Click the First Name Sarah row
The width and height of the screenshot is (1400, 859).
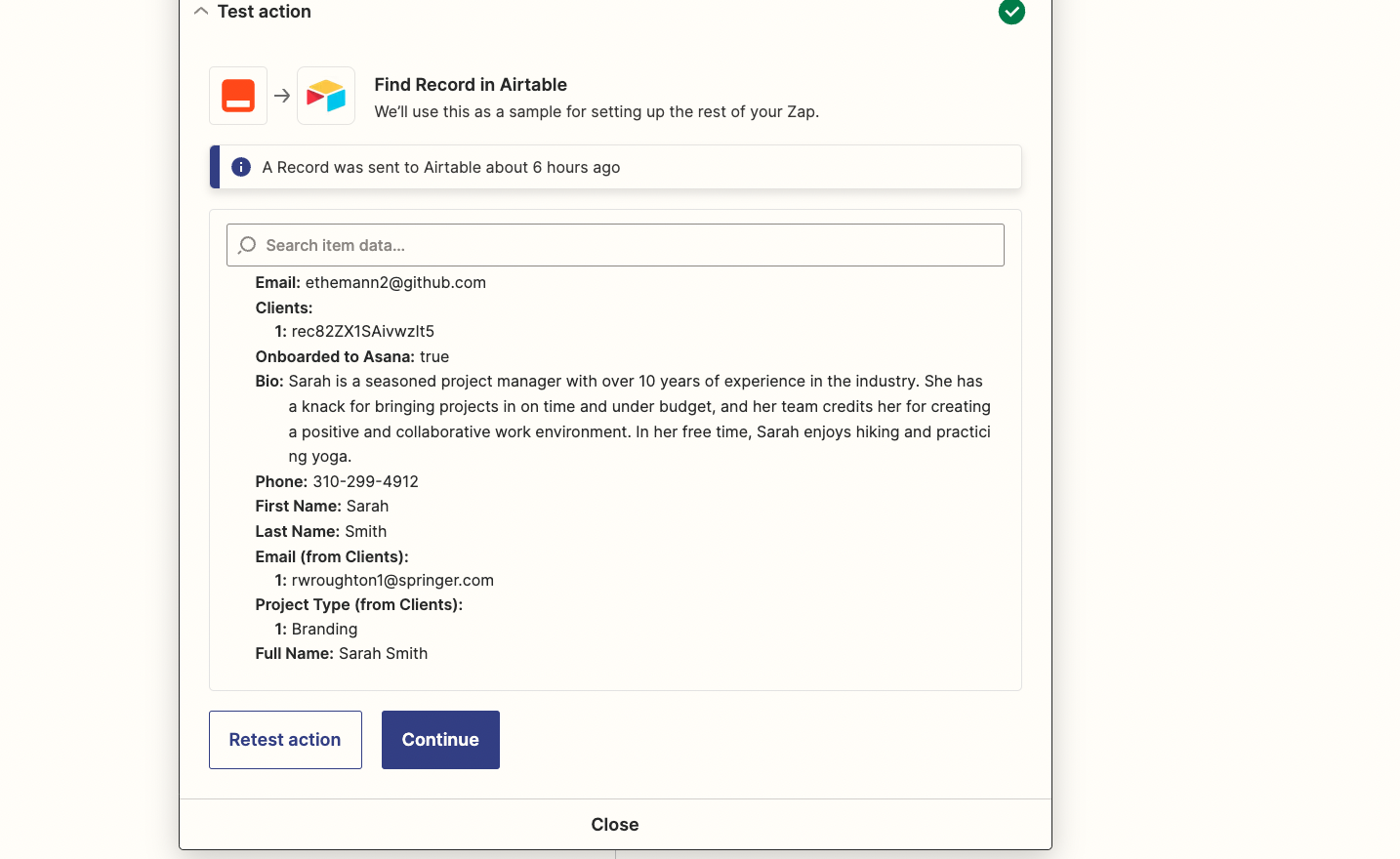pyautogui.click(x=322, y=507)
